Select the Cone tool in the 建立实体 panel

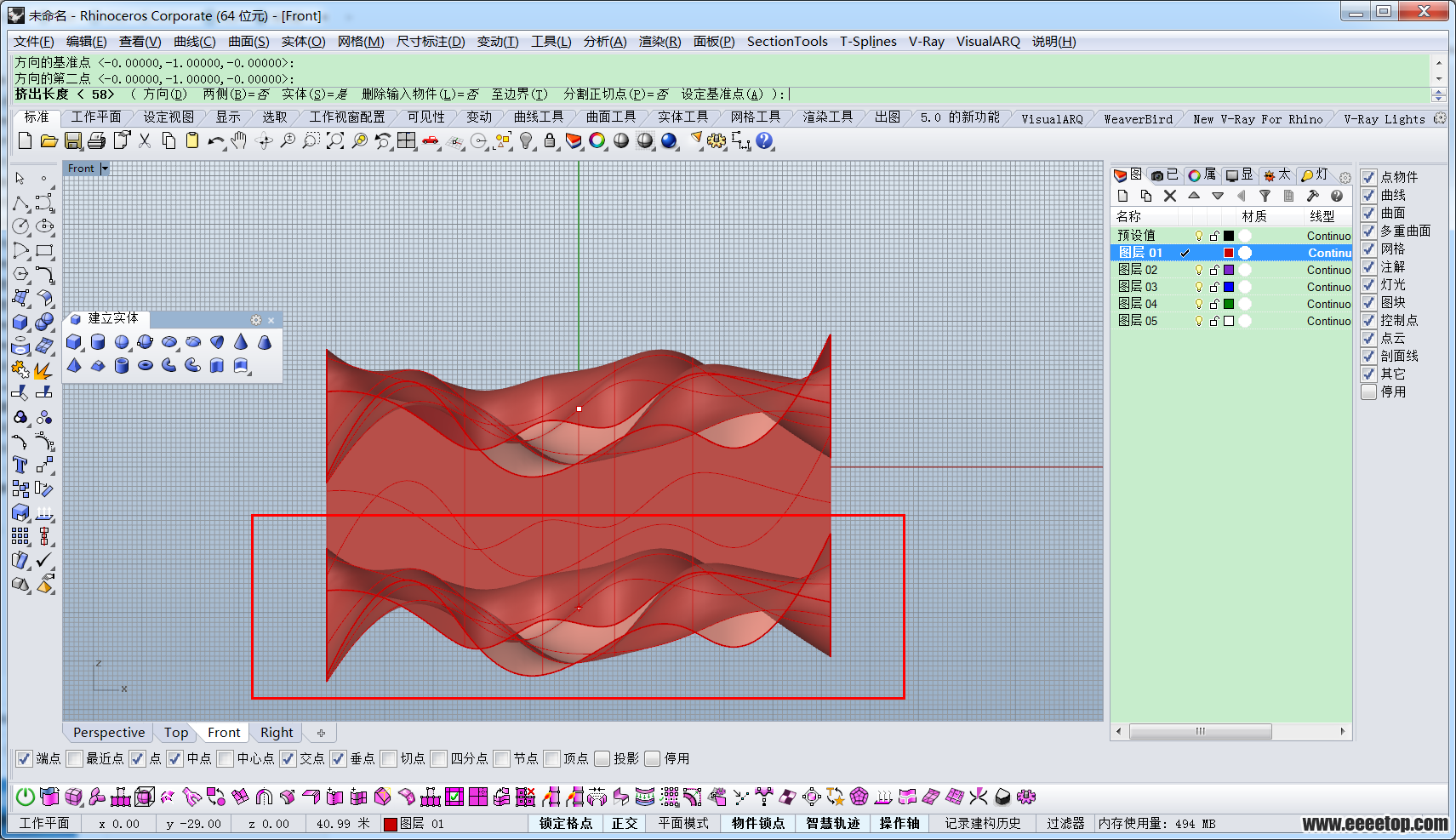(241, 342)
